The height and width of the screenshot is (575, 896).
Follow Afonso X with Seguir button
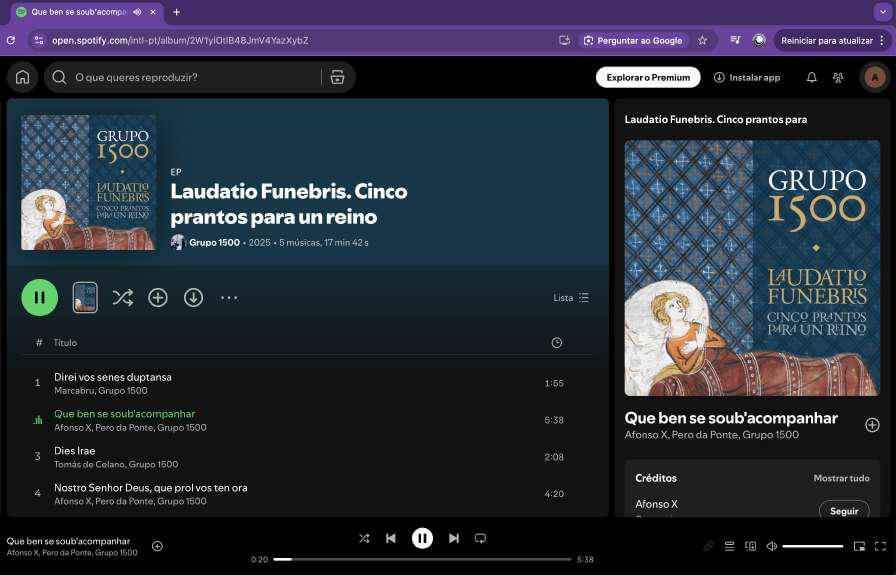click(x=844, y=510)
